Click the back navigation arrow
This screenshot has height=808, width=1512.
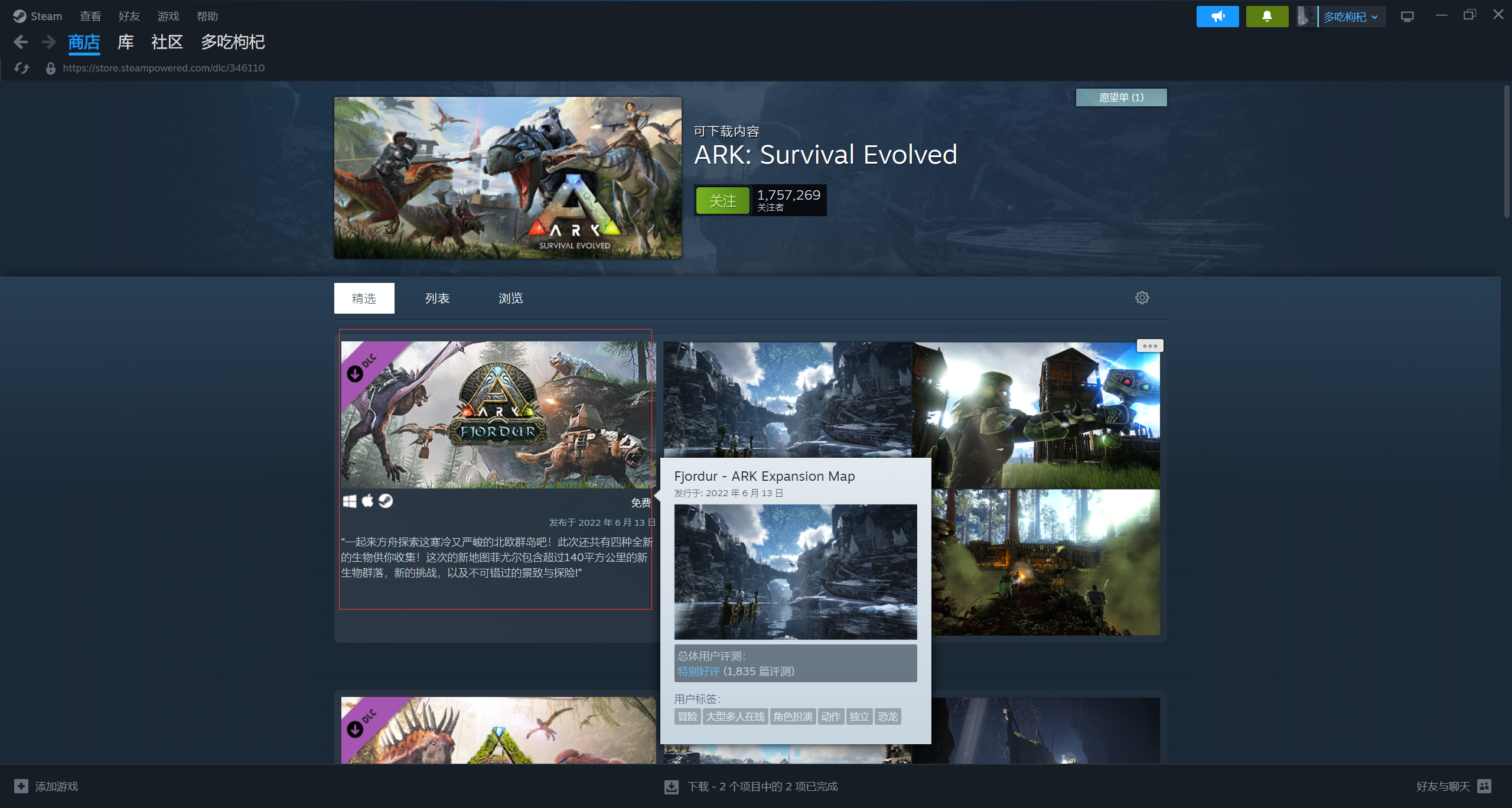21,42
